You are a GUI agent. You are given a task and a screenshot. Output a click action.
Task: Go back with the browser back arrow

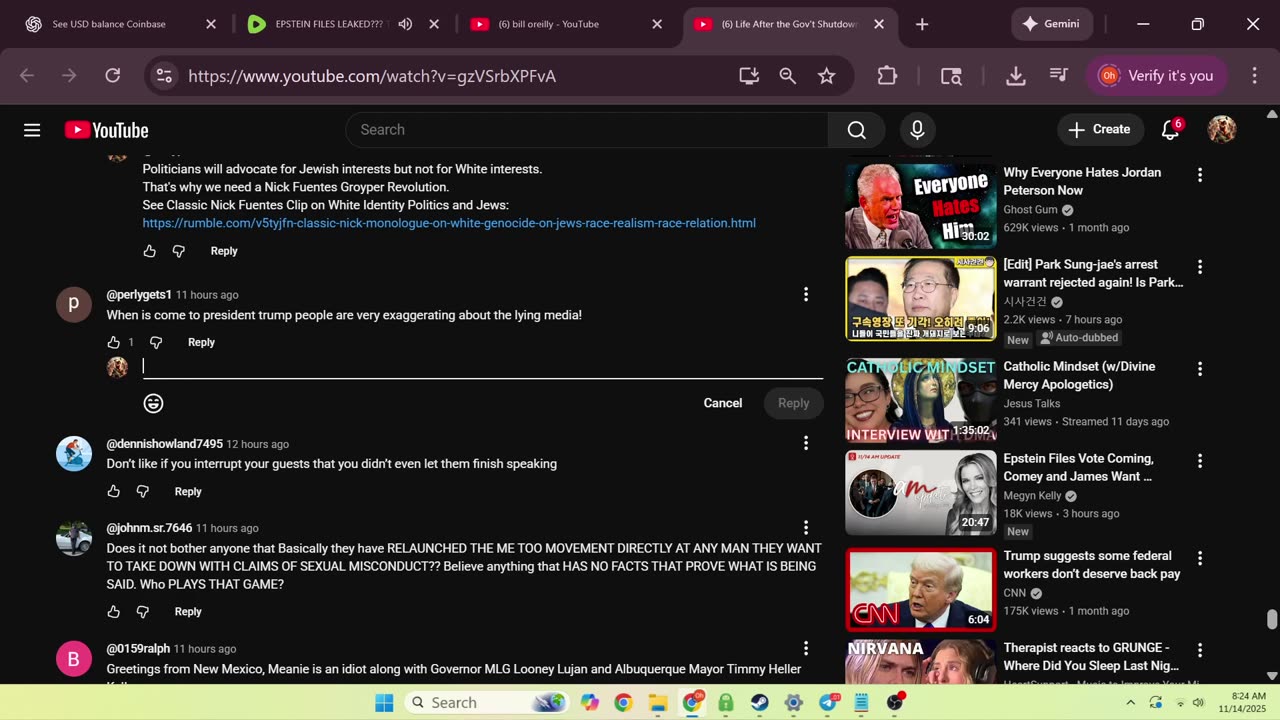tap(27, 76)
